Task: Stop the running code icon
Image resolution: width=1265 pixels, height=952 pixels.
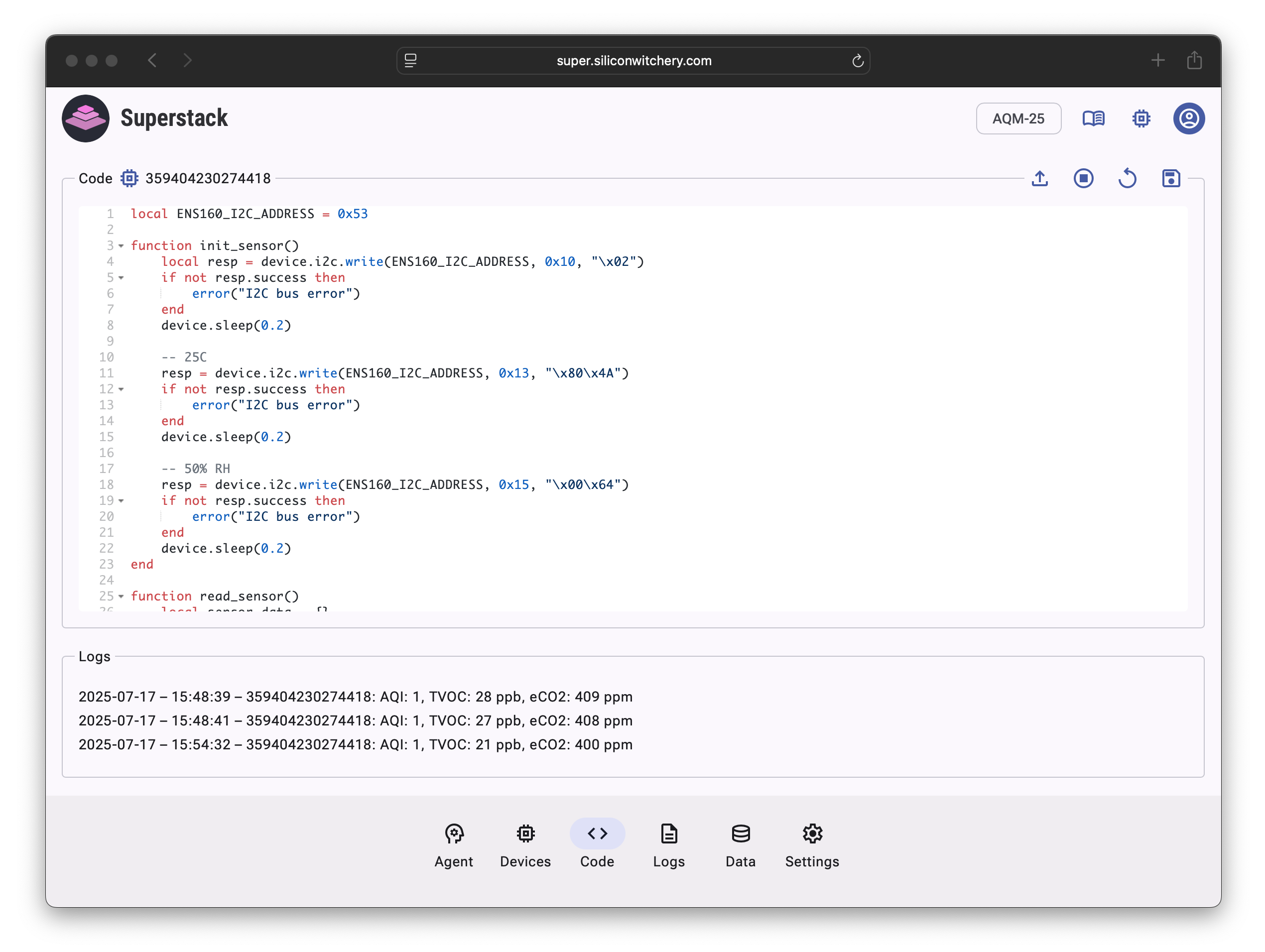Action: 1083,179
